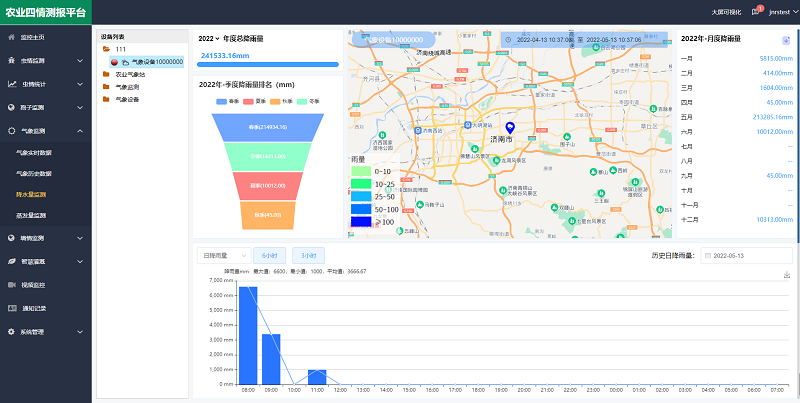Open the 气象实时数据 submenu item
Viewport: 800px width, 403px height.
pyautogui.click(x=34, y=152)
